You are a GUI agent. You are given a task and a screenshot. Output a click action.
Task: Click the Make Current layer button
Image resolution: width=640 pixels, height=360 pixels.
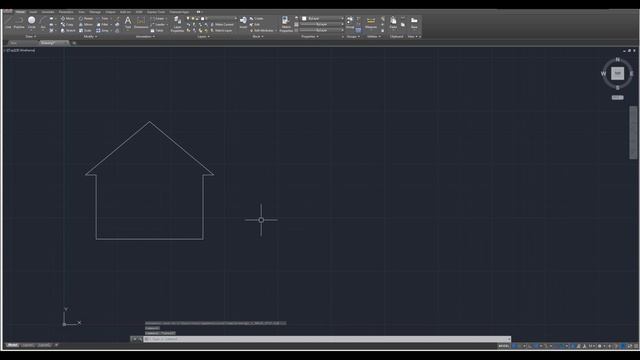[222, 24]
